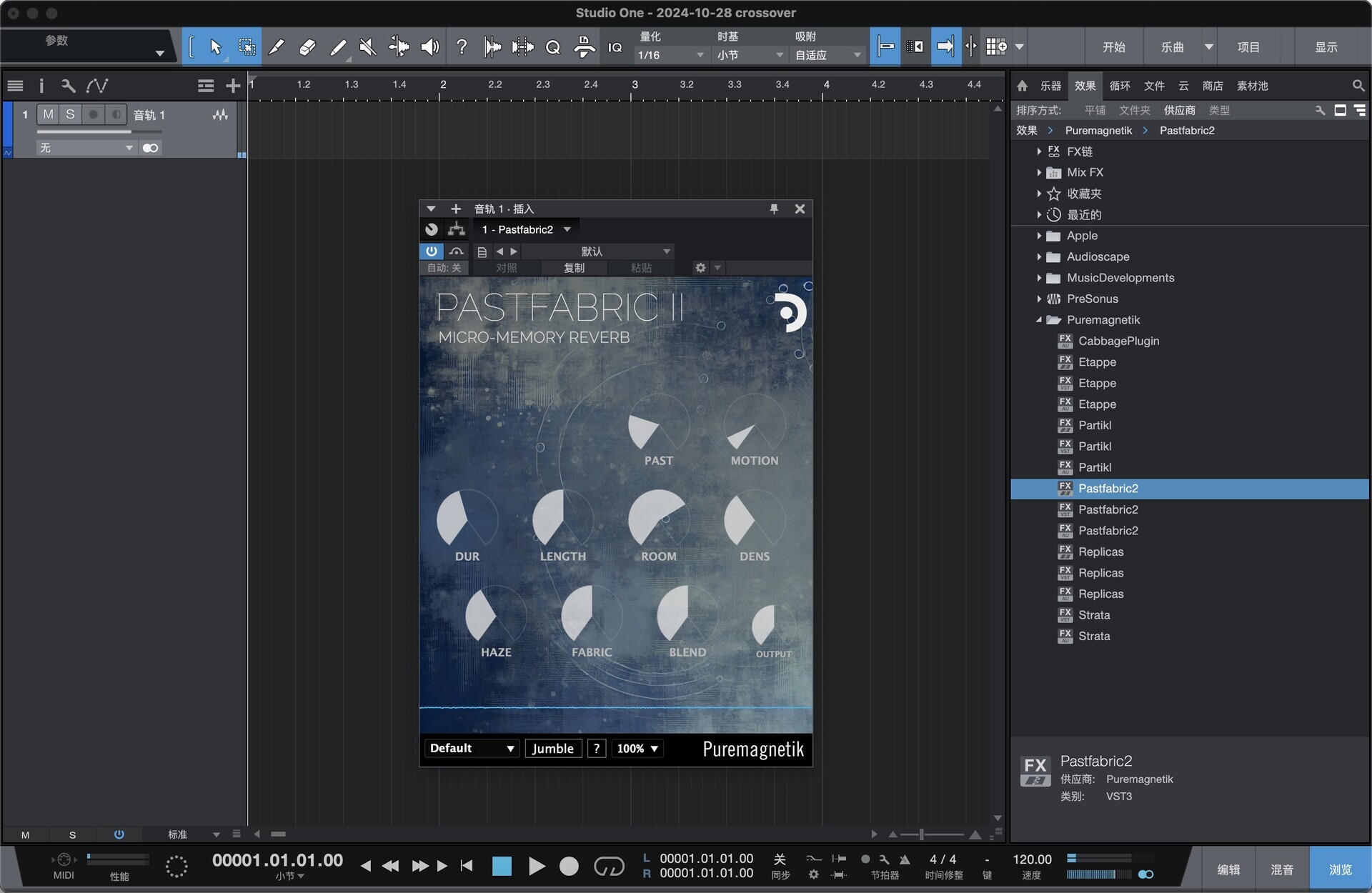The height and width of the screenshot is (893, 1372).
Task: Open the plugin preset dropdown
Action: click(597, 251)
